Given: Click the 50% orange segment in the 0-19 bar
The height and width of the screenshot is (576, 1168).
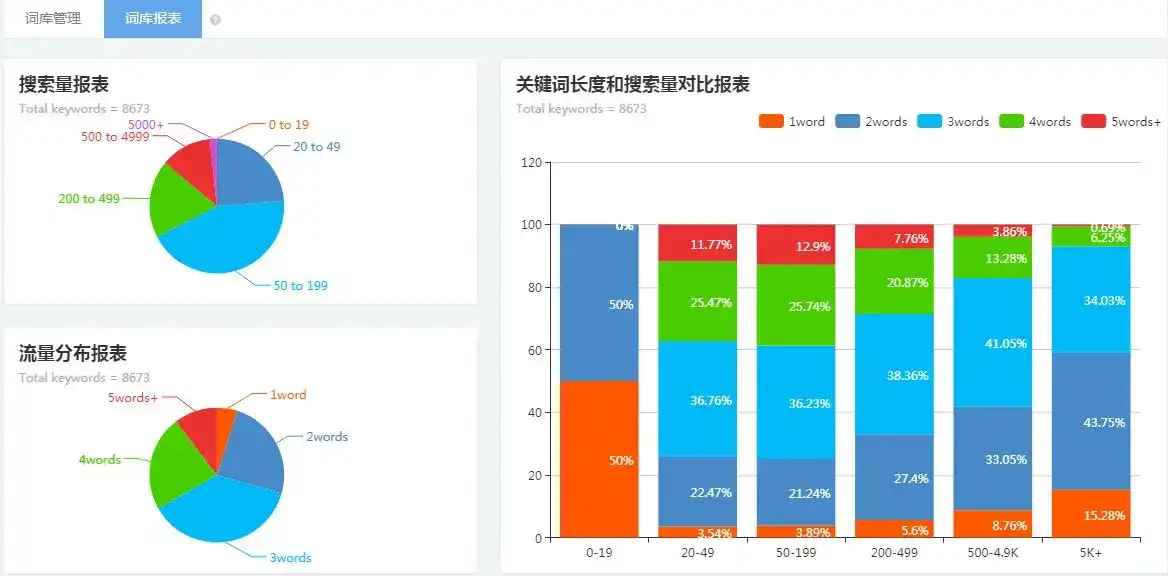Looking at the screenshot, I should pyautogui.click(x=600, y=459).
